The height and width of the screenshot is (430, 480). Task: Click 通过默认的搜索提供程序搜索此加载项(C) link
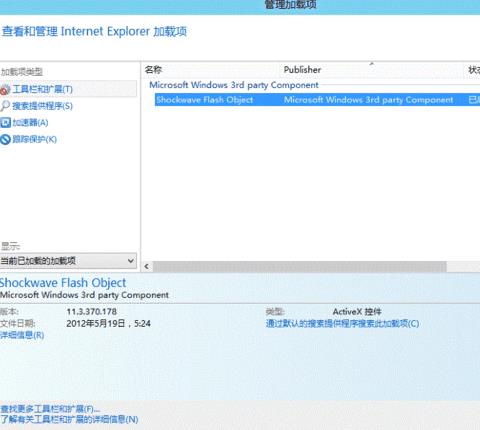pyautogui.click(x=342, y=323)
